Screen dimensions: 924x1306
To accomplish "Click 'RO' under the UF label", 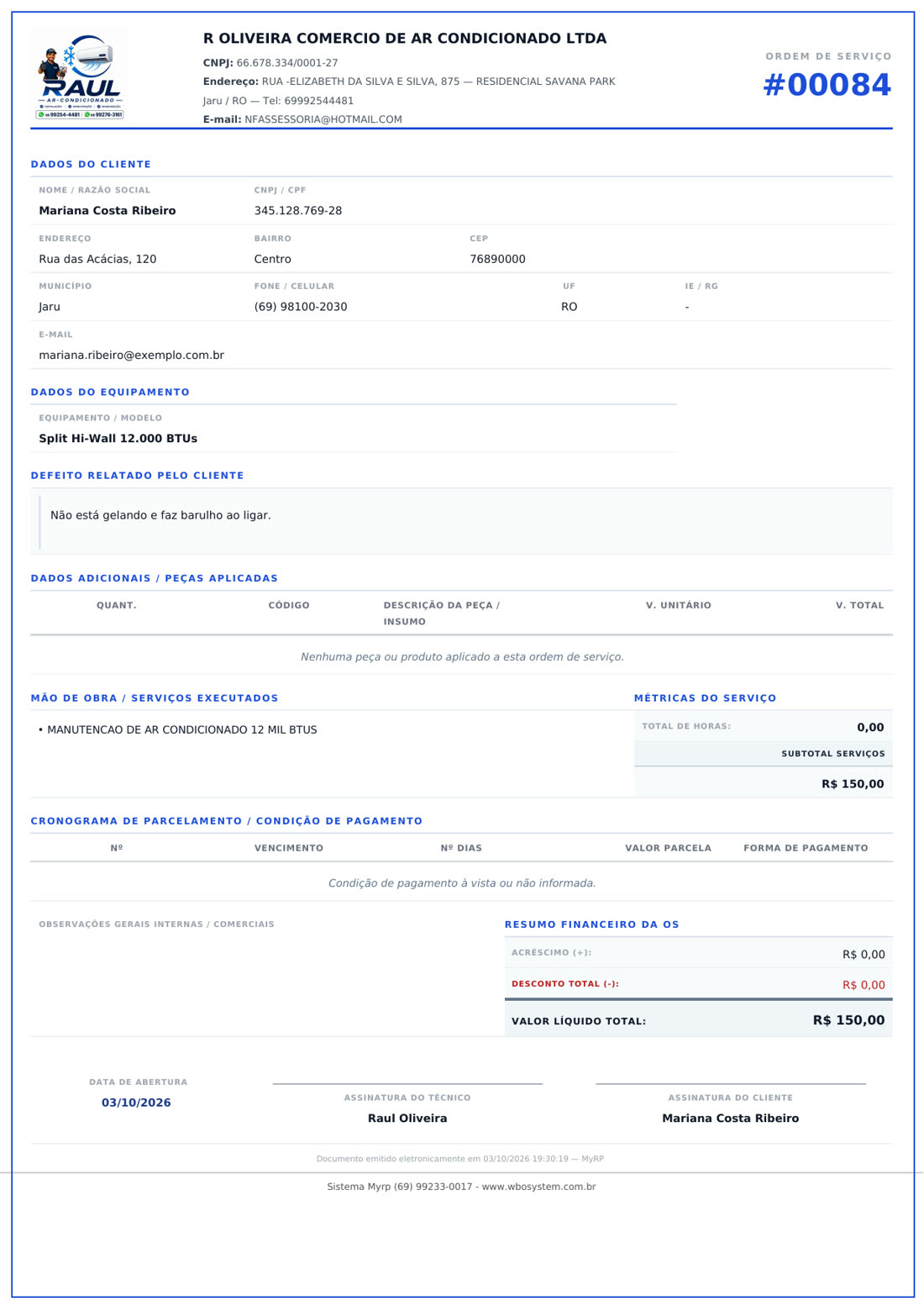I will [570, 307].
